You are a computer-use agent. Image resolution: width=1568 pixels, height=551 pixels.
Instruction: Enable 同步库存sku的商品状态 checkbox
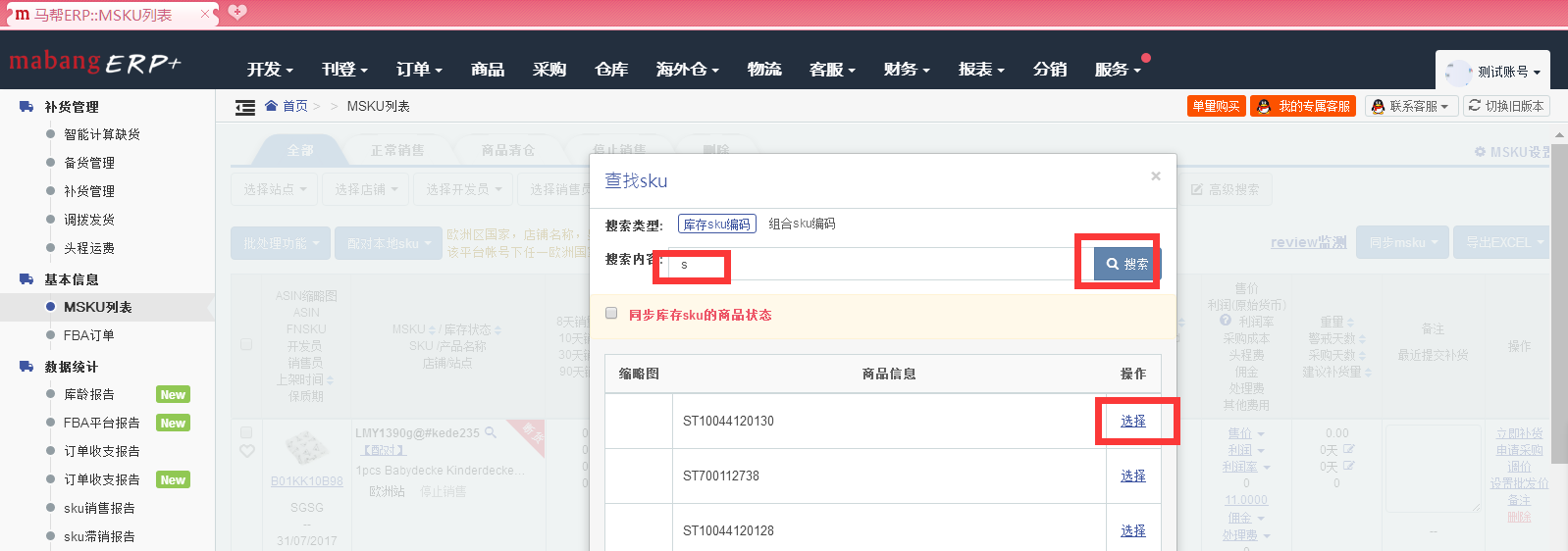pyautogui.click(x=611, y=314)
